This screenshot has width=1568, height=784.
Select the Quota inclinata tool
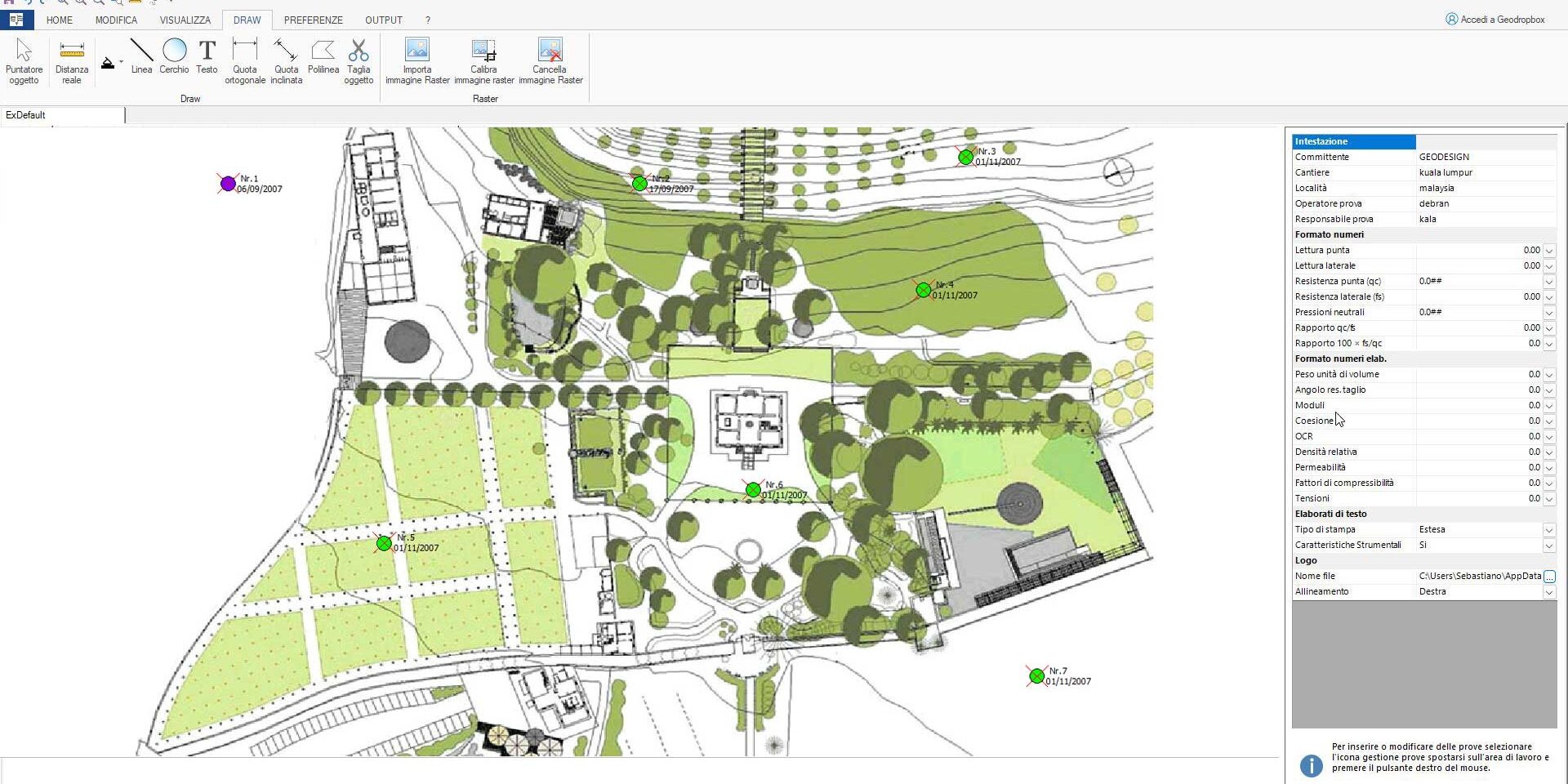coord(286,61)
